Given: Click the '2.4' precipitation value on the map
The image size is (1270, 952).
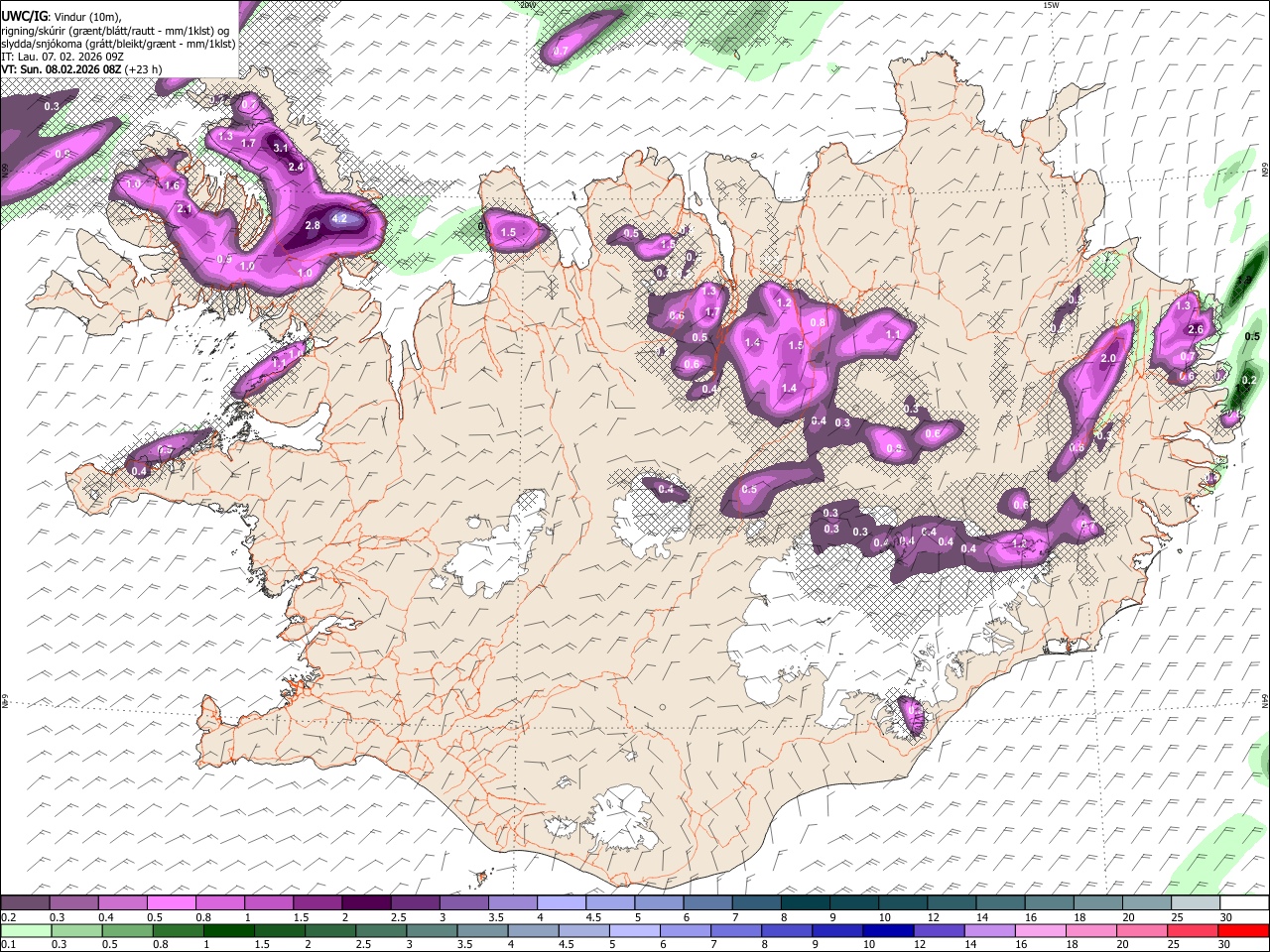Looking at the screenshot, I should 296,168.
